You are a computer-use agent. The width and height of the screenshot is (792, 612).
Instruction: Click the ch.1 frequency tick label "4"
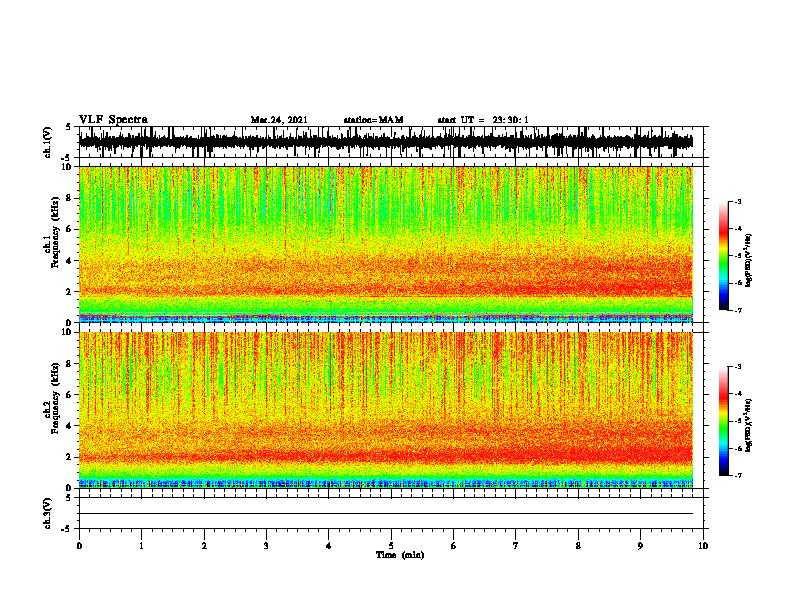coord(70,261)
